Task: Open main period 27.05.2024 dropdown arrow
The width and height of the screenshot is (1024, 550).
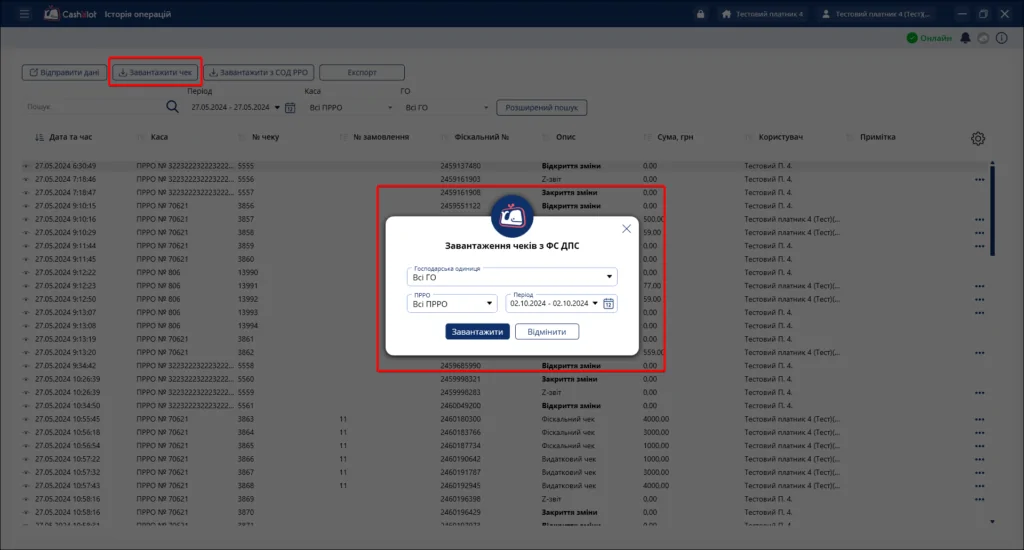Action: click(x=277, y=107)
